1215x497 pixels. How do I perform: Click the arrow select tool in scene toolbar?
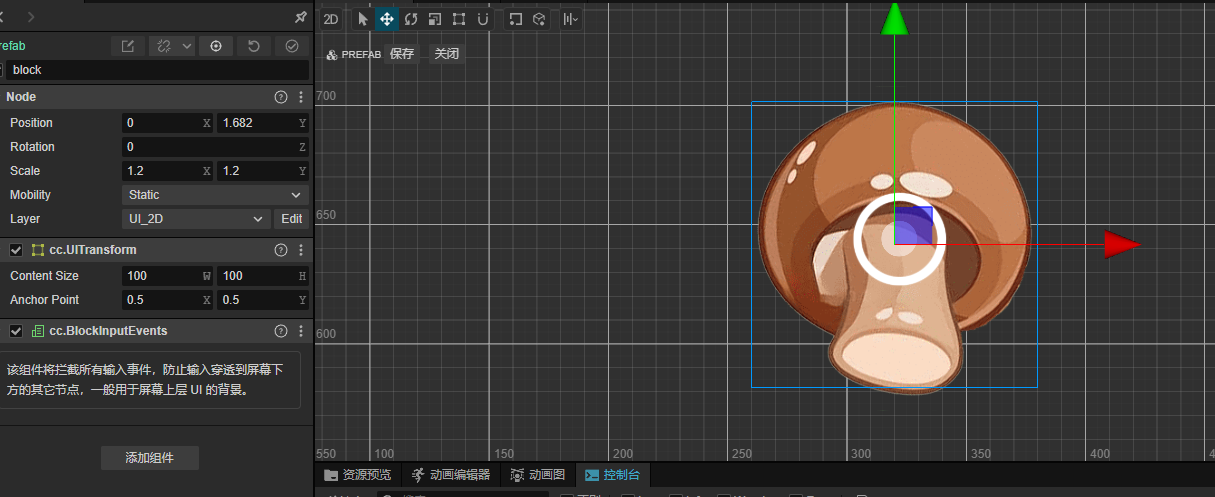click(362, 19)
